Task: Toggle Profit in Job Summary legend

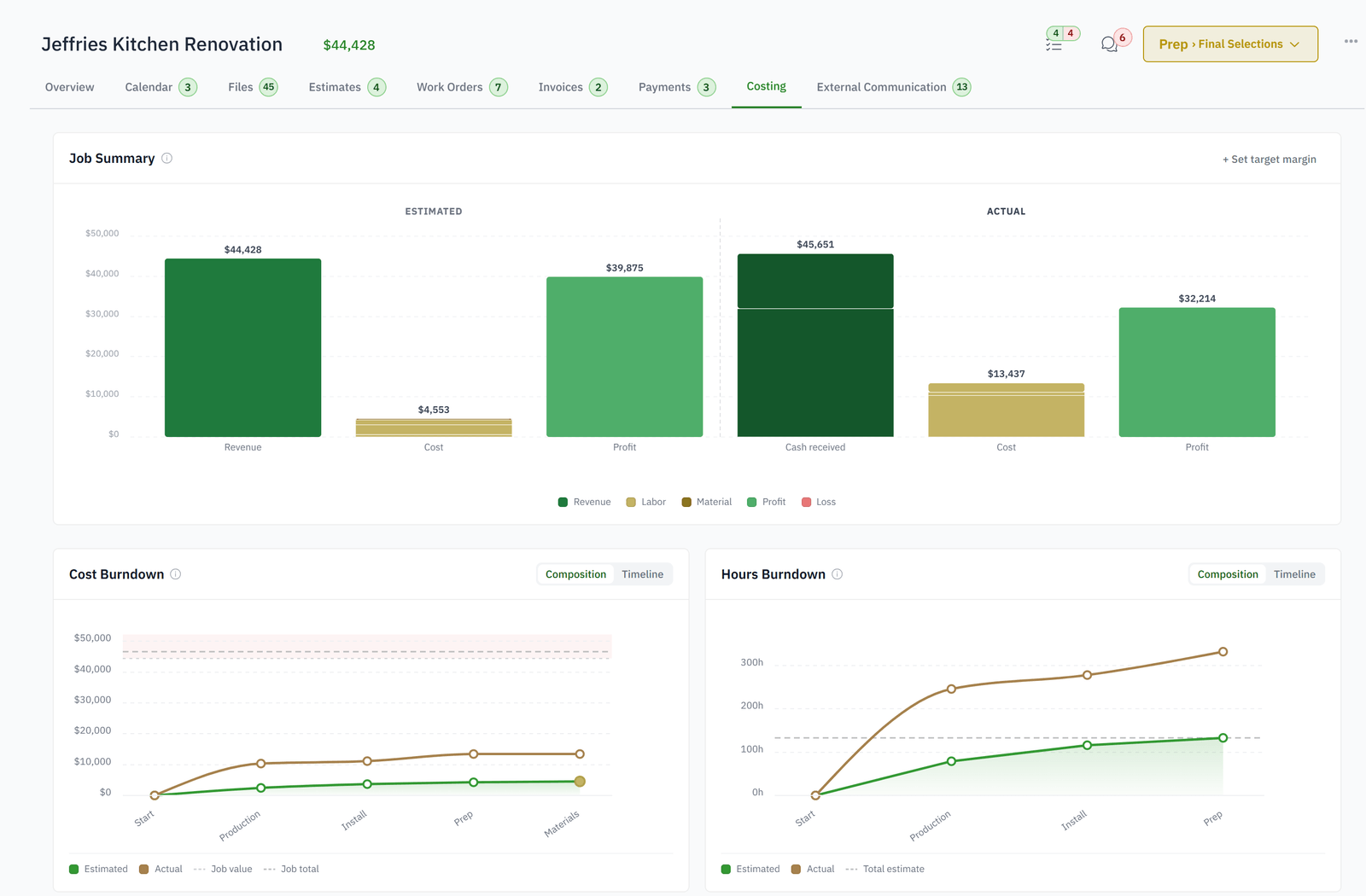Action: click(767, 502)
